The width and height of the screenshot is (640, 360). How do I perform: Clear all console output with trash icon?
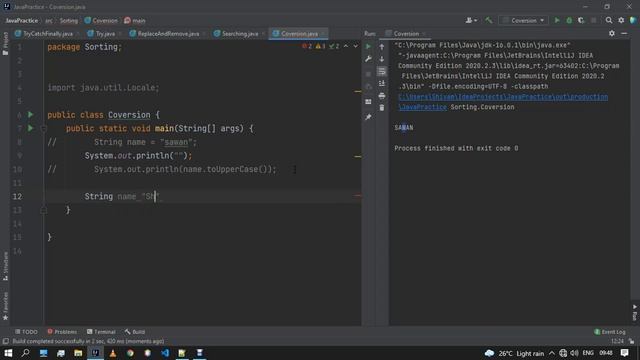coord(382,108)
